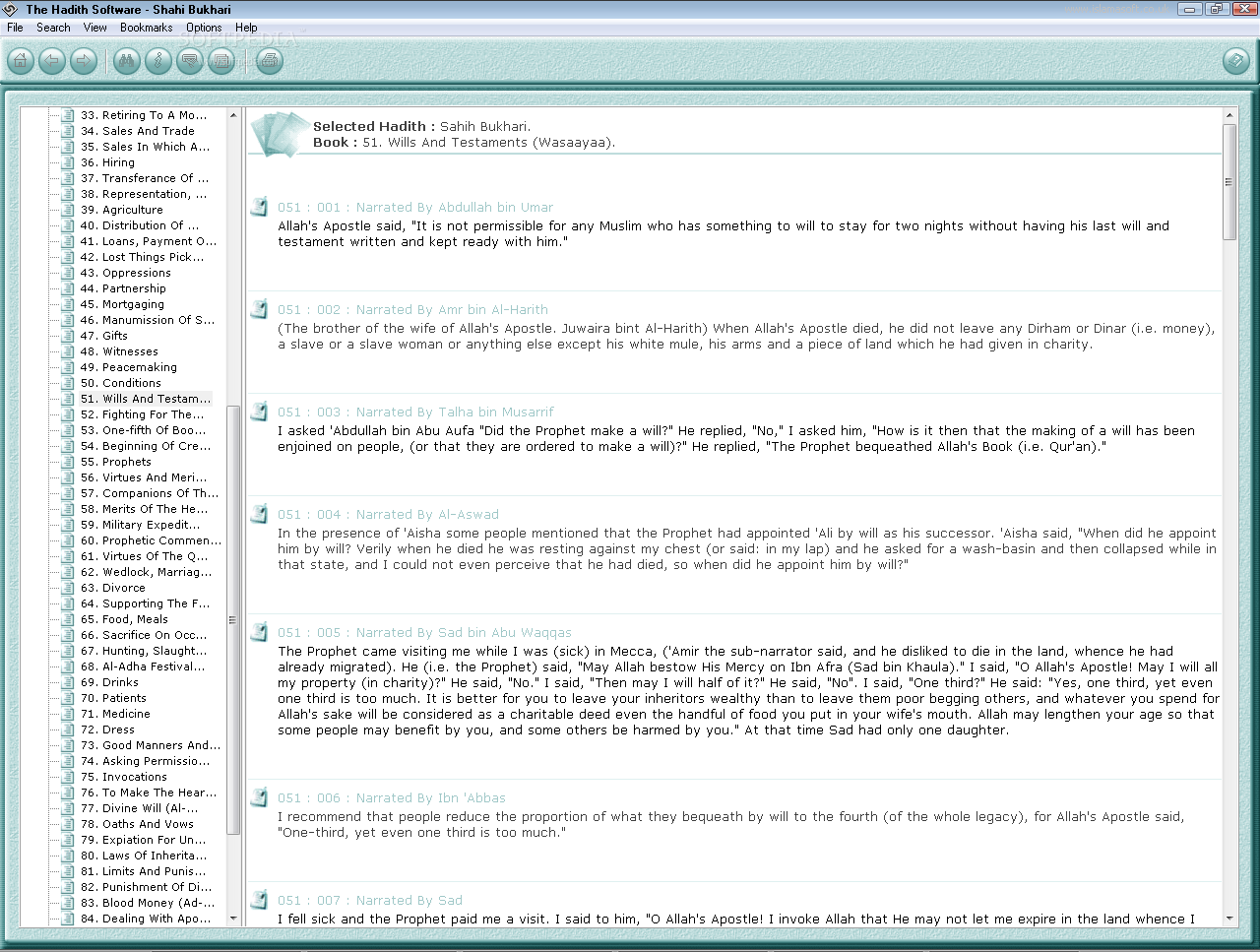Select book 48. Witnesses

[119, 351]
